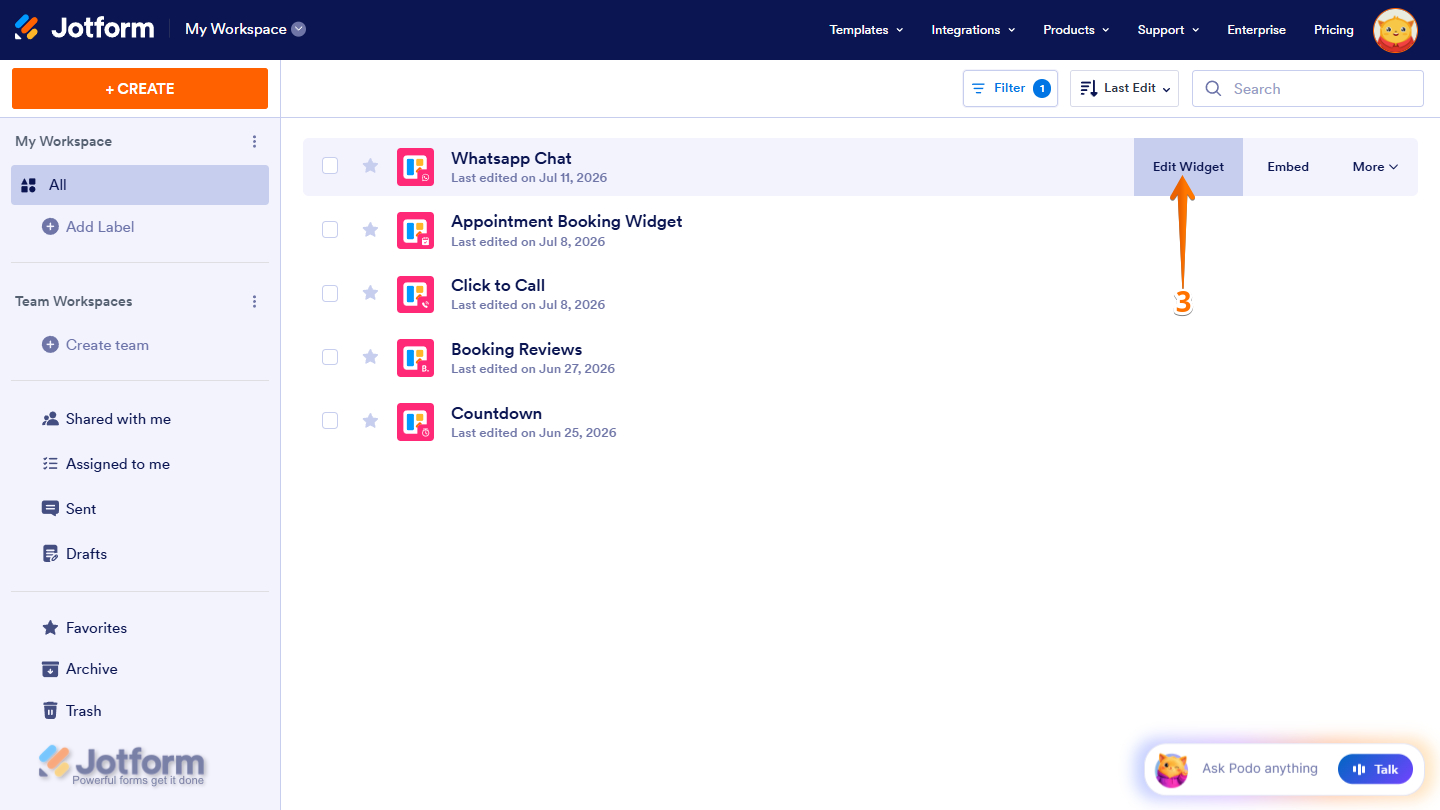The width and height of the screenshot is (1440, 810).
Task: Open the Whatsapp Chat title
Action: [x=511, y=158]
